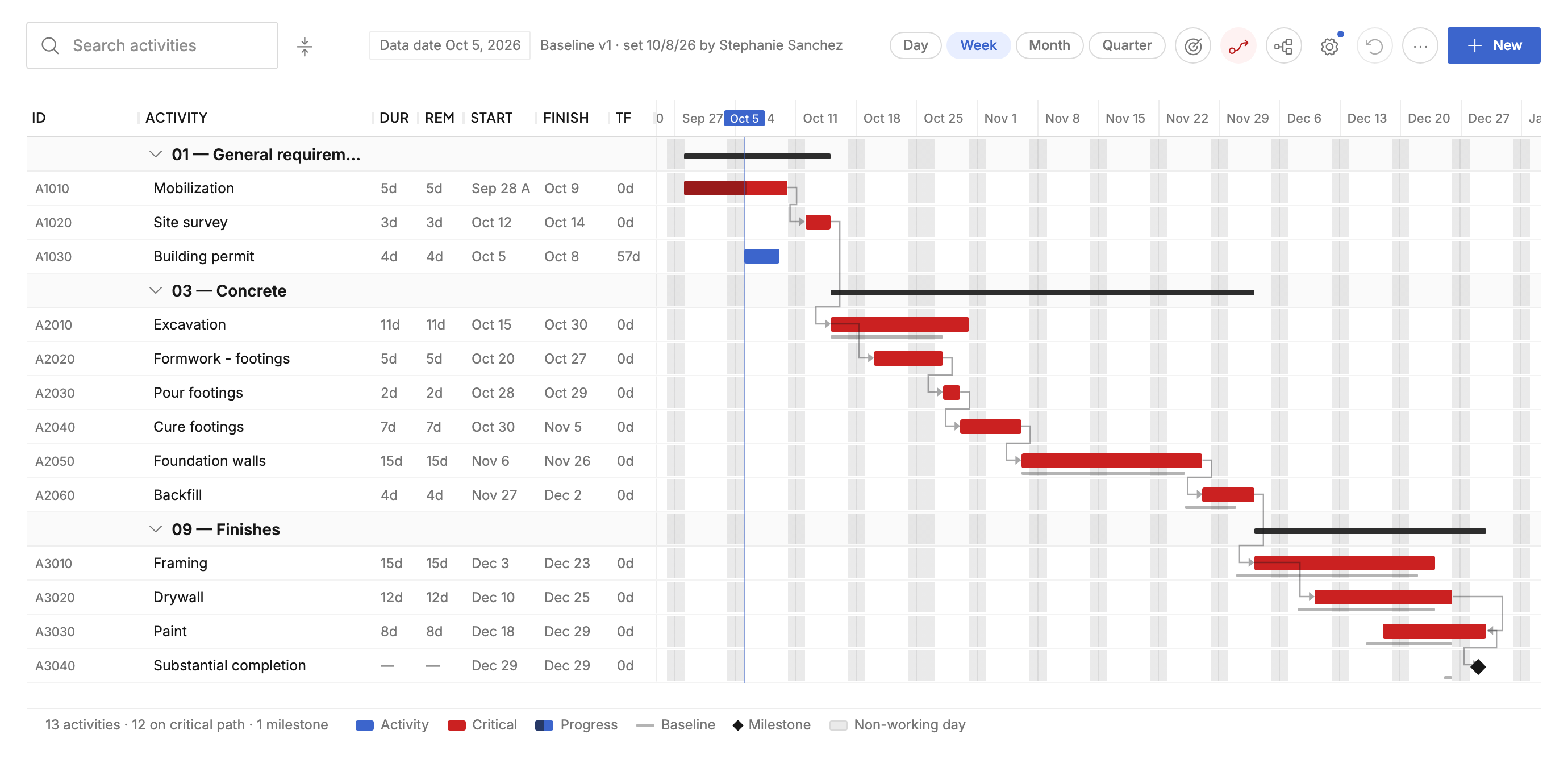Select the A3040 activity ID

coord(55,665)
